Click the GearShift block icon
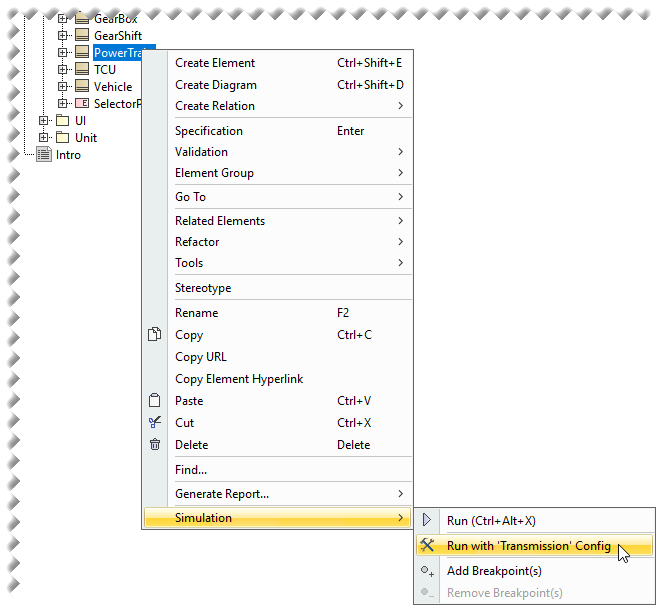Screen dimensions: 656x605 [82, 35]
